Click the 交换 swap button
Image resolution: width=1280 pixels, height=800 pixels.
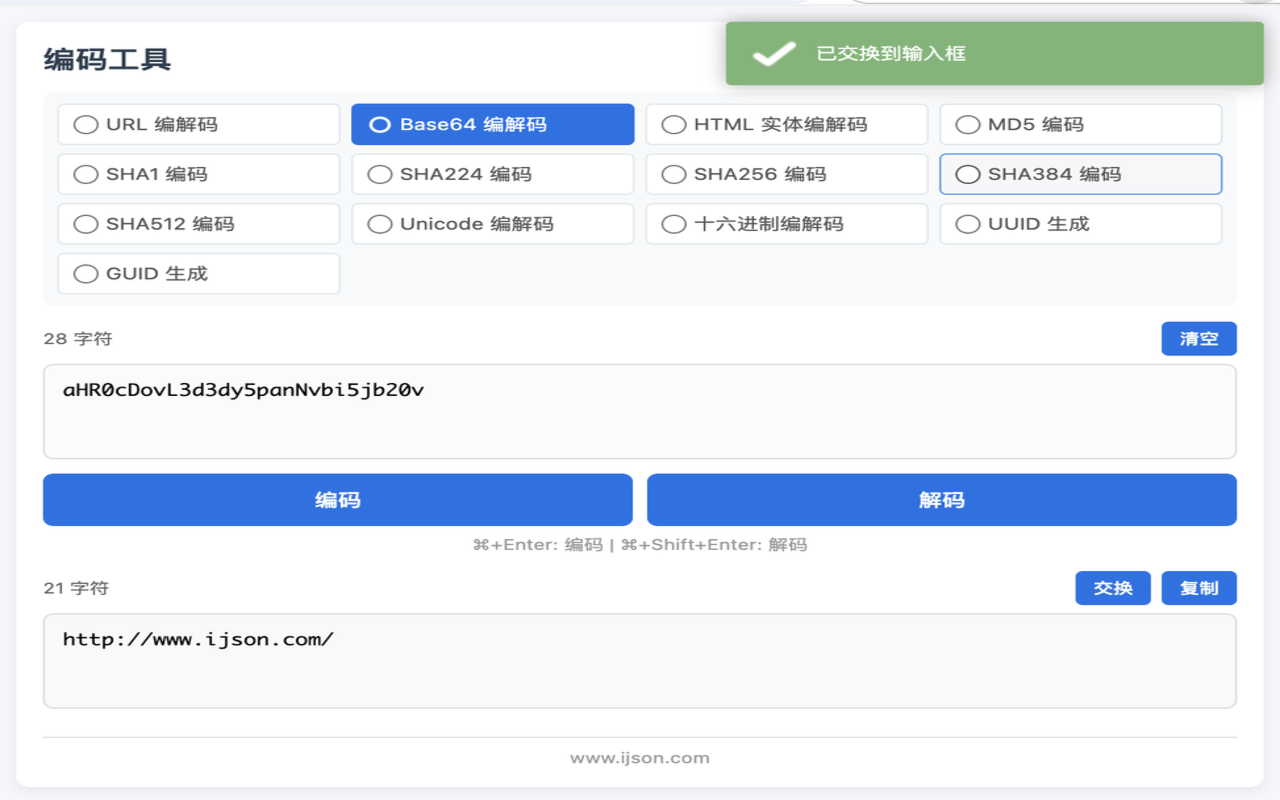tap(1113, 588)
